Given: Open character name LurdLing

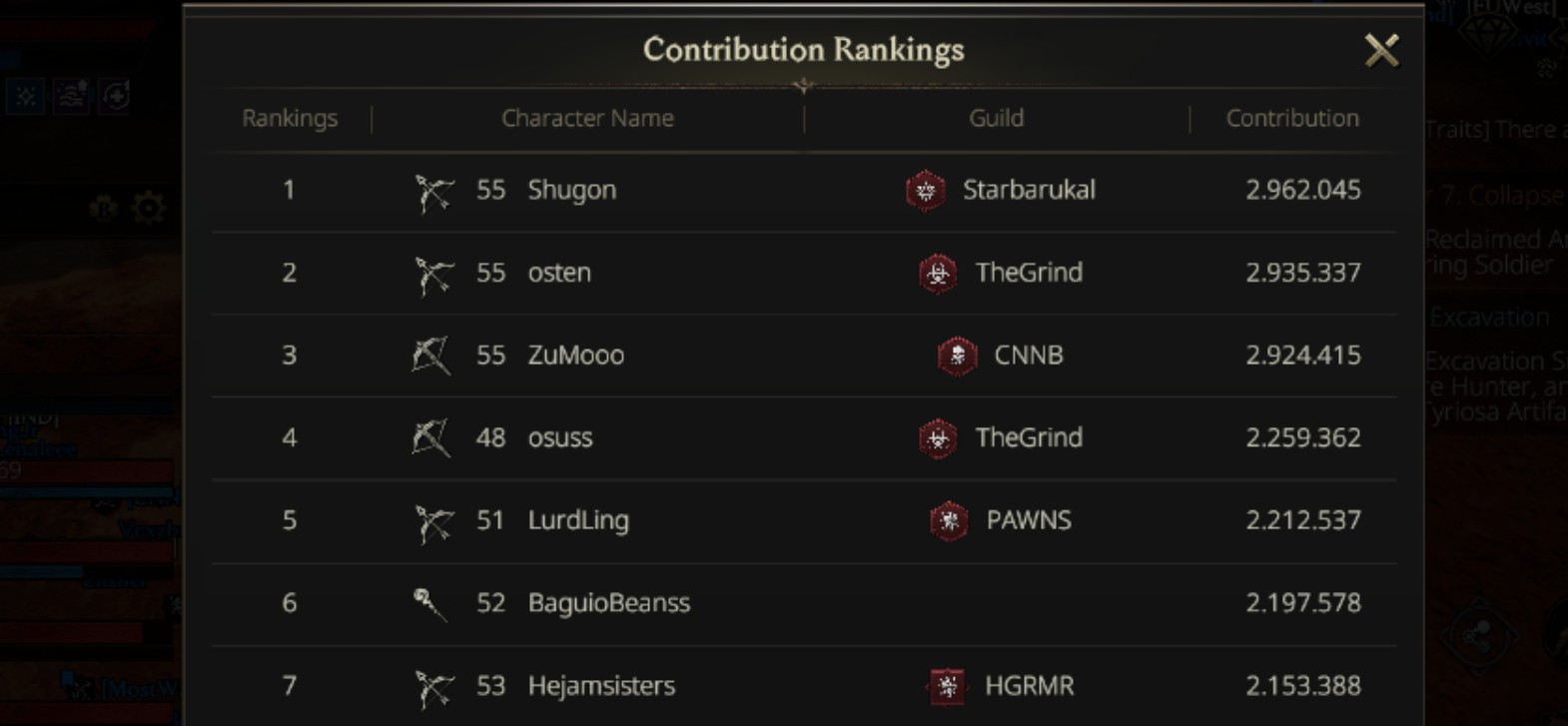Looking at the screenshot, I should pos(578,520).
